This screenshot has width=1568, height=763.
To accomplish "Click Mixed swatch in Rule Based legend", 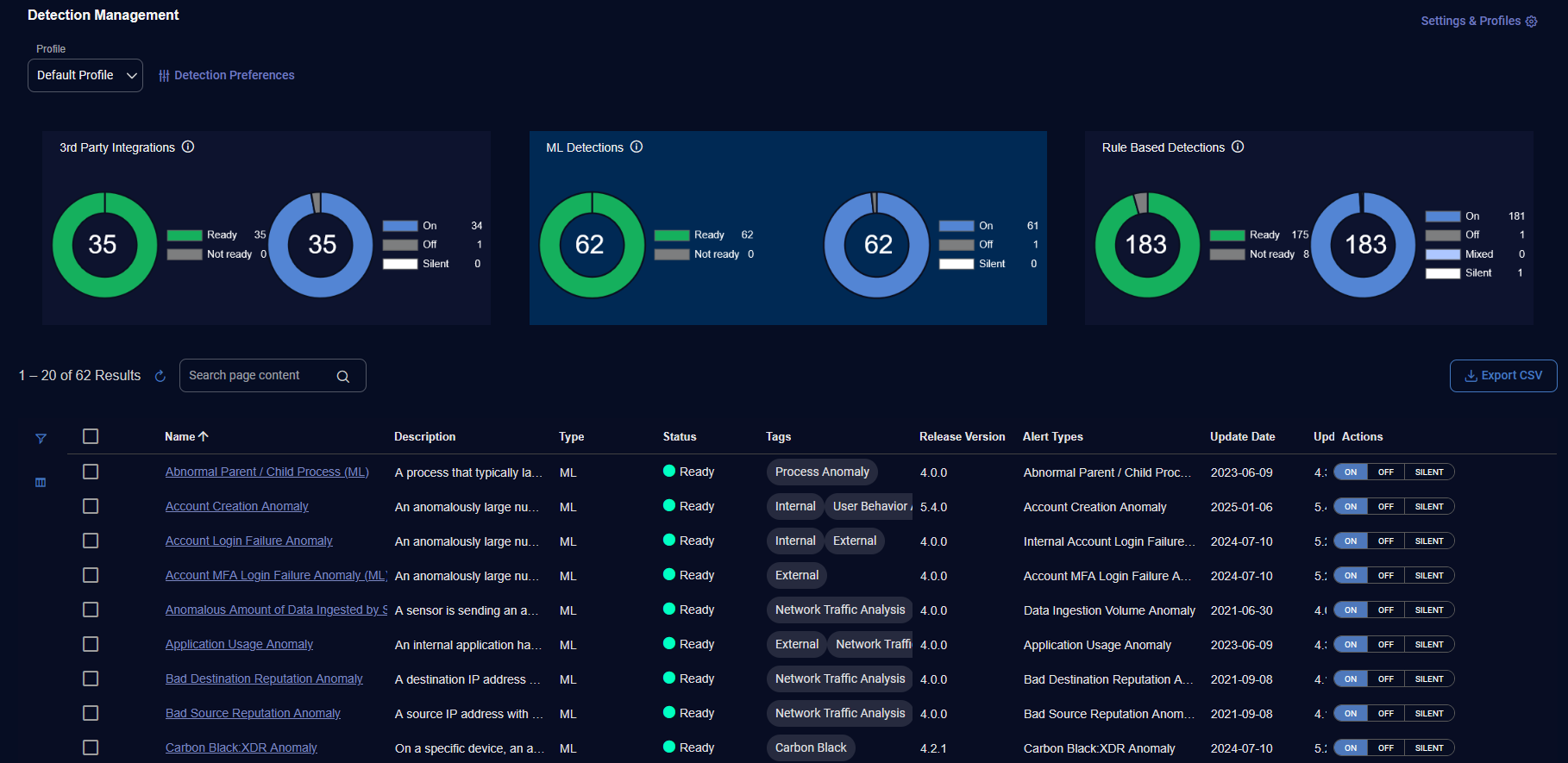I will tap(1442, 254).
